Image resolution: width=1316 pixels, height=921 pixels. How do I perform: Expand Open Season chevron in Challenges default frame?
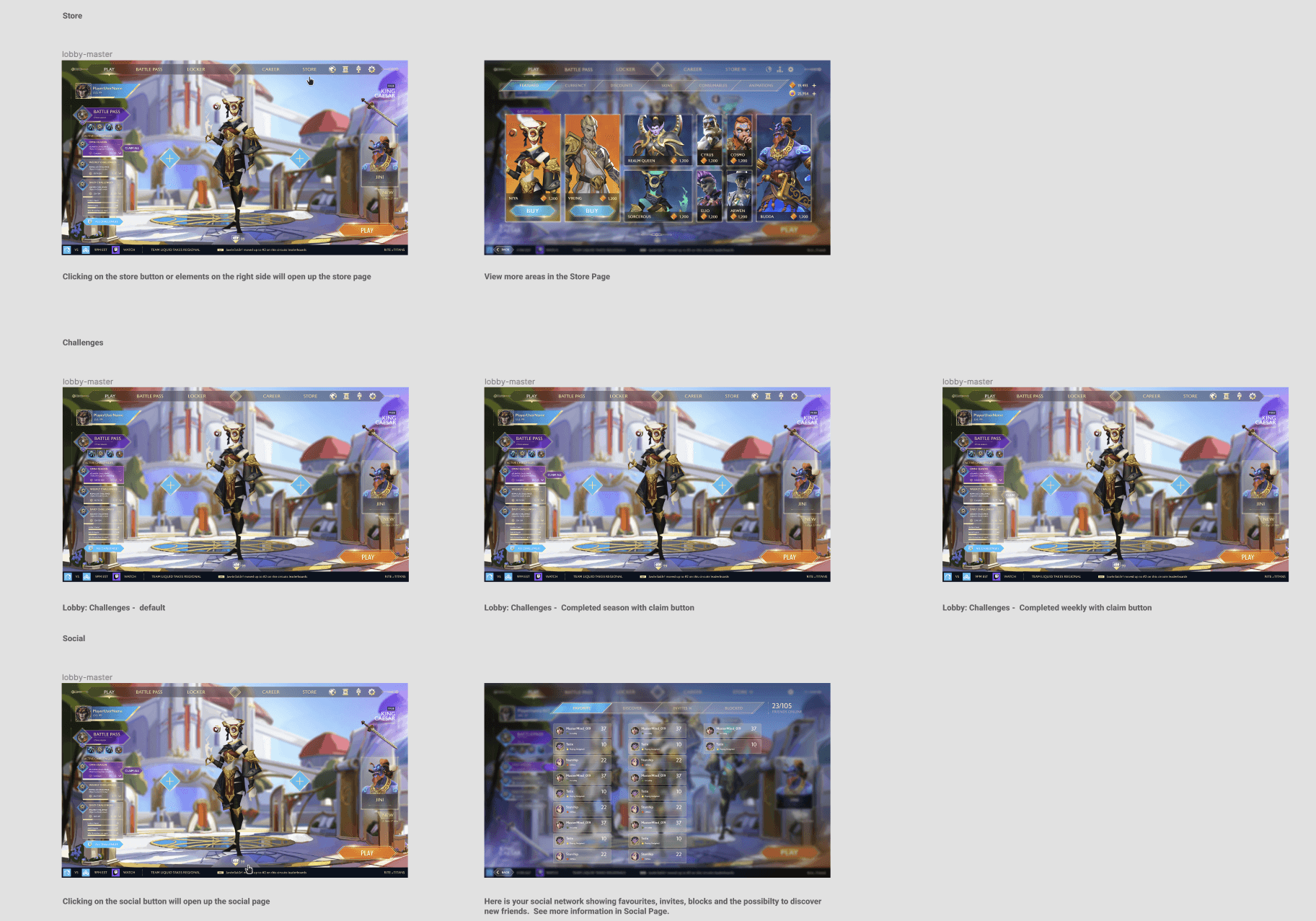coord(120,479)
